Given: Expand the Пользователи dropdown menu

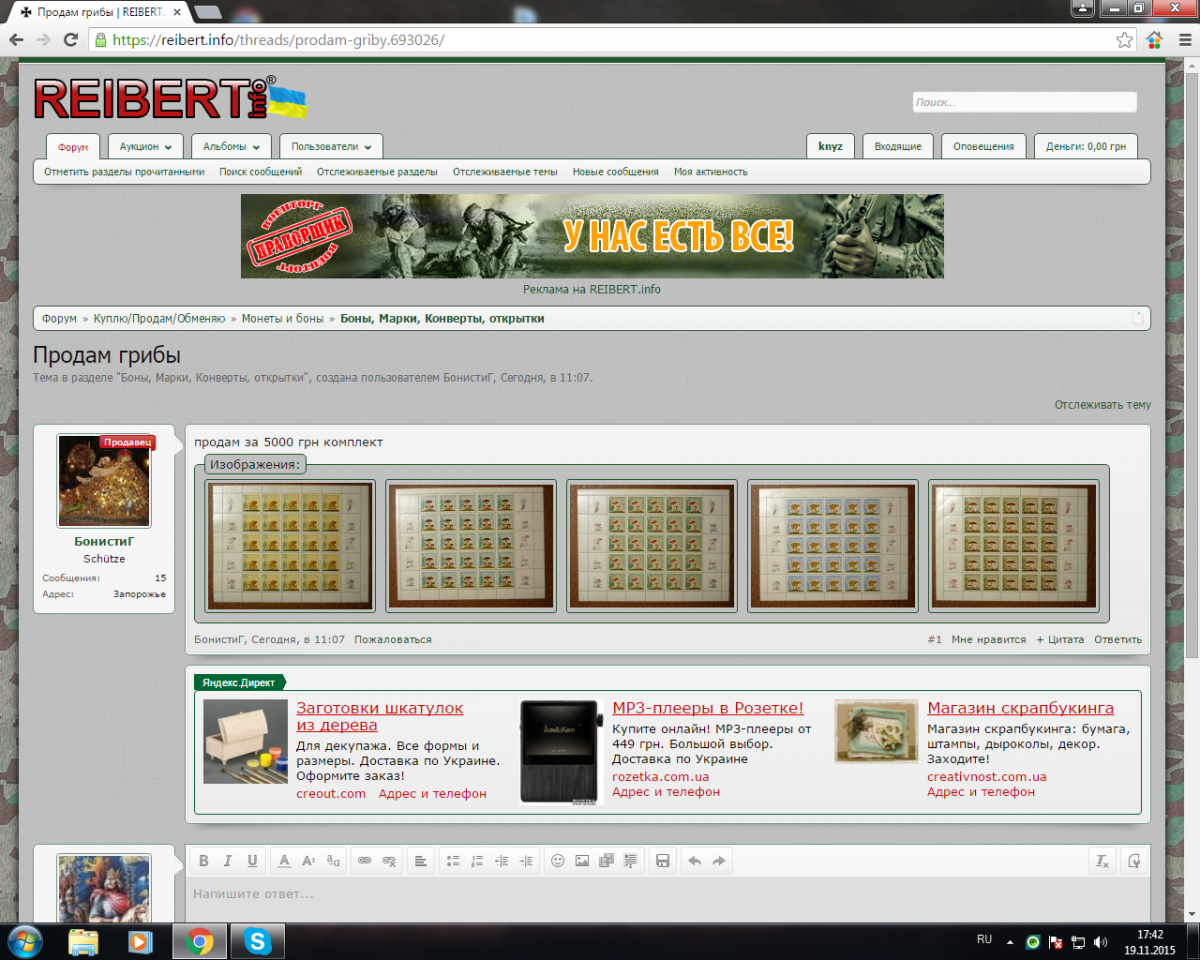Looking at the screenshot, I should tap(331, 146).
